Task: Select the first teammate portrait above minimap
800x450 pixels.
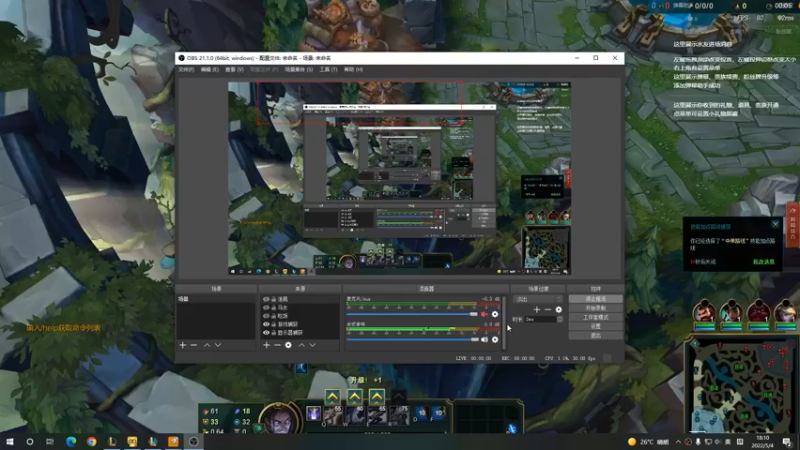Action: point(704,311)
